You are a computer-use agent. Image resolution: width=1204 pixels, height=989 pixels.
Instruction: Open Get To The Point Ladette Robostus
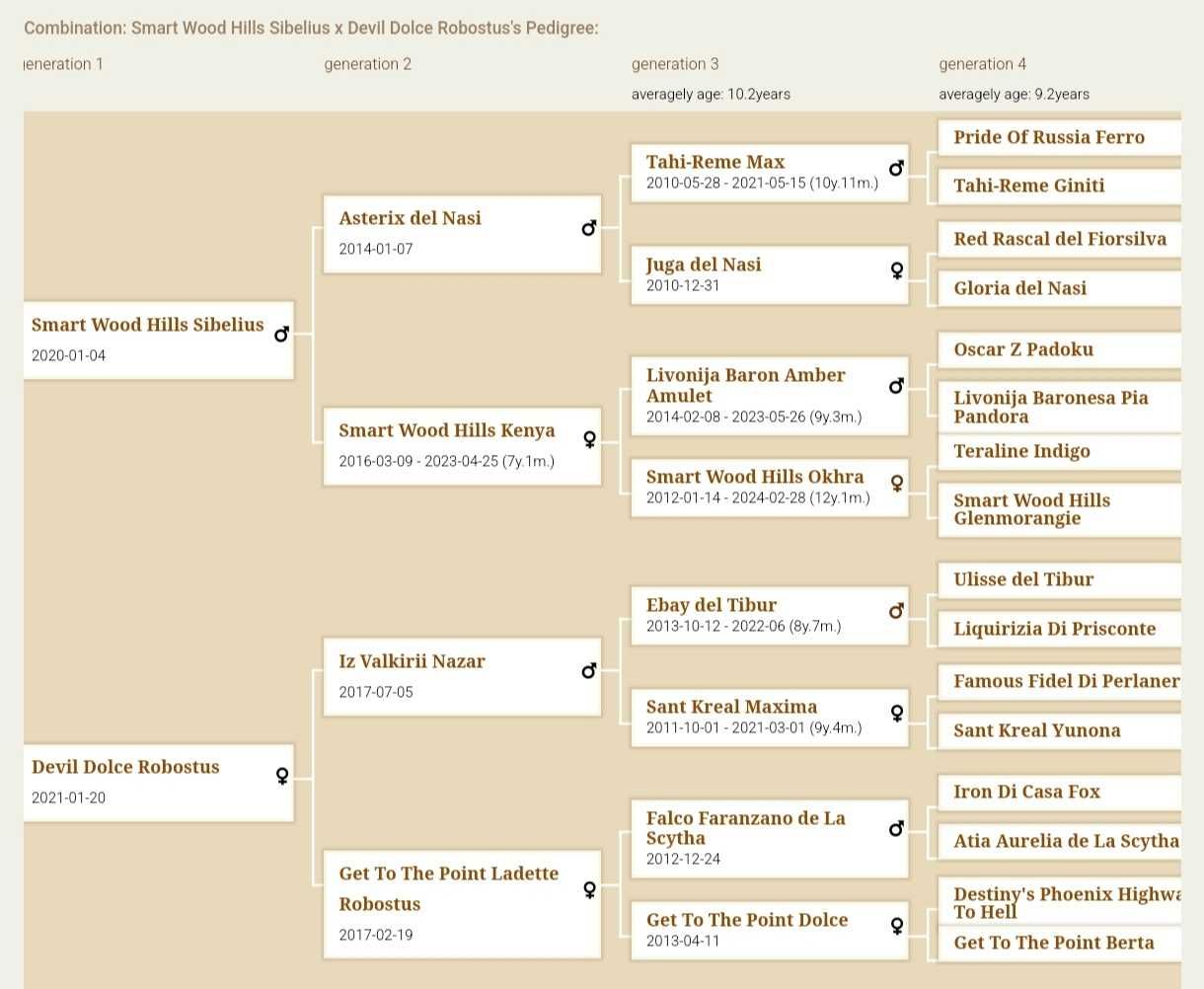pyautogui.click(x=448, y=888)
